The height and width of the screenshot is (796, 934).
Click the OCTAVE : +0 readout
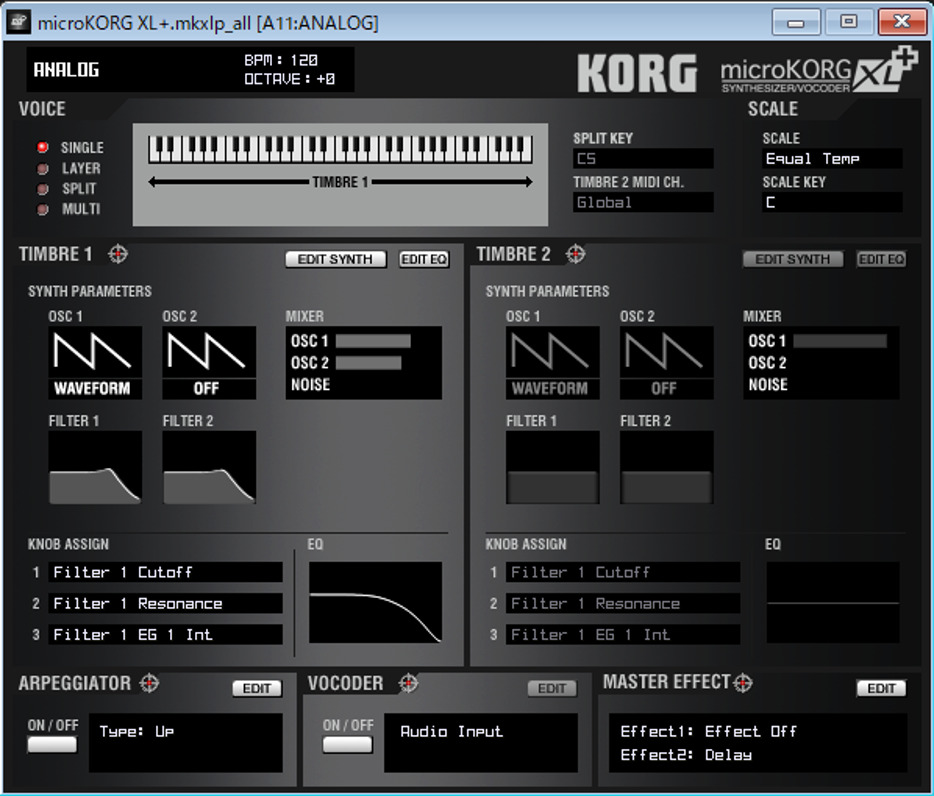(289, 79)
